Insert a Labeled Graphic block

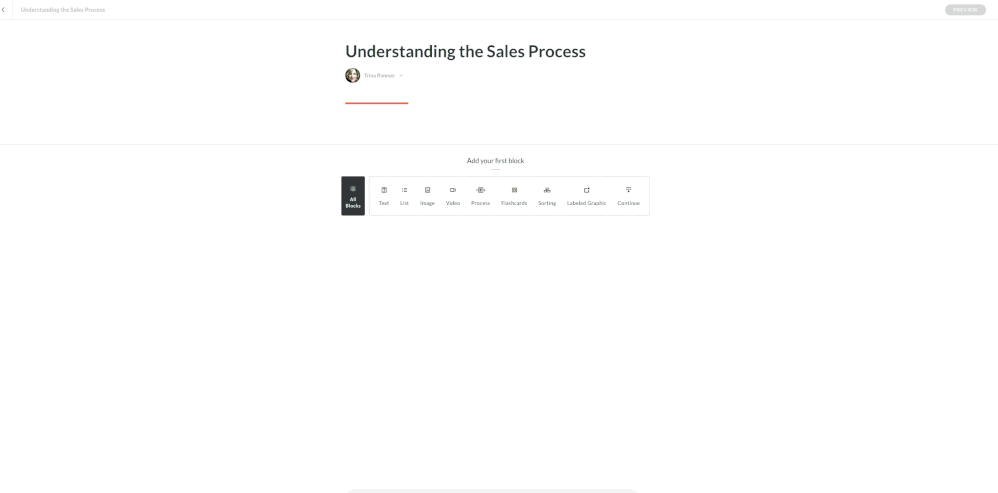587,196
